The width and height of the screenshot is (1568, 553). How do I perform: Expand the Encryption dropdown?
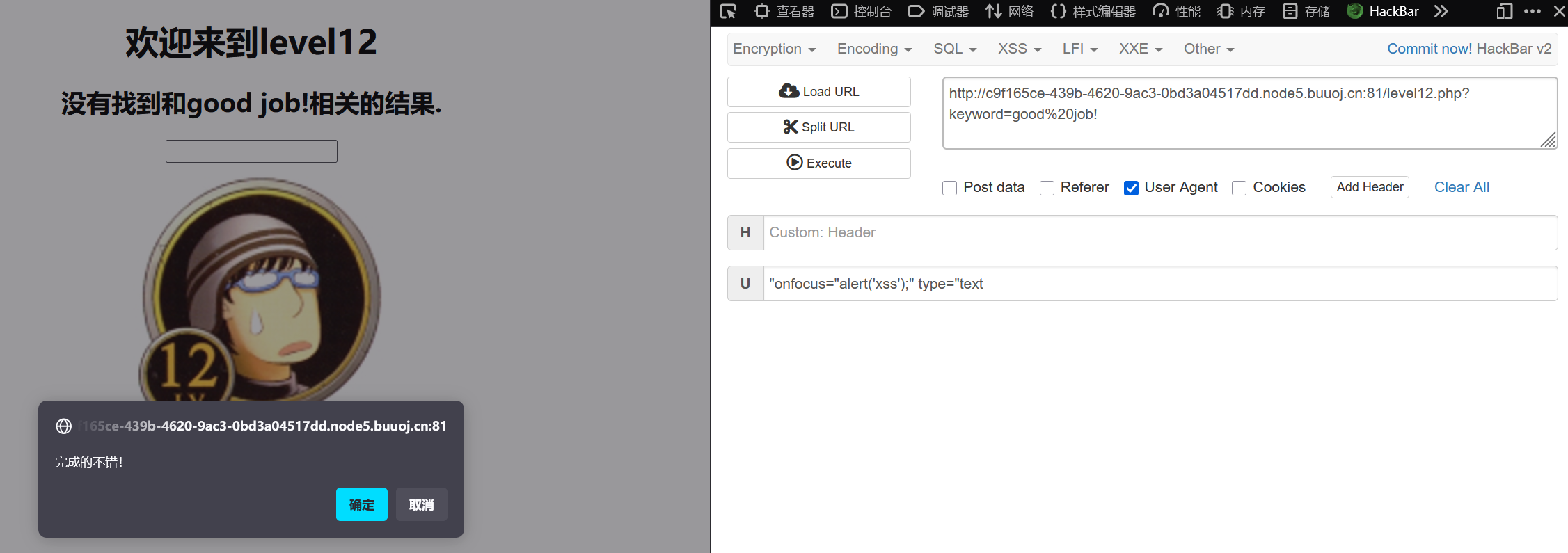click(x=774, y=49)
